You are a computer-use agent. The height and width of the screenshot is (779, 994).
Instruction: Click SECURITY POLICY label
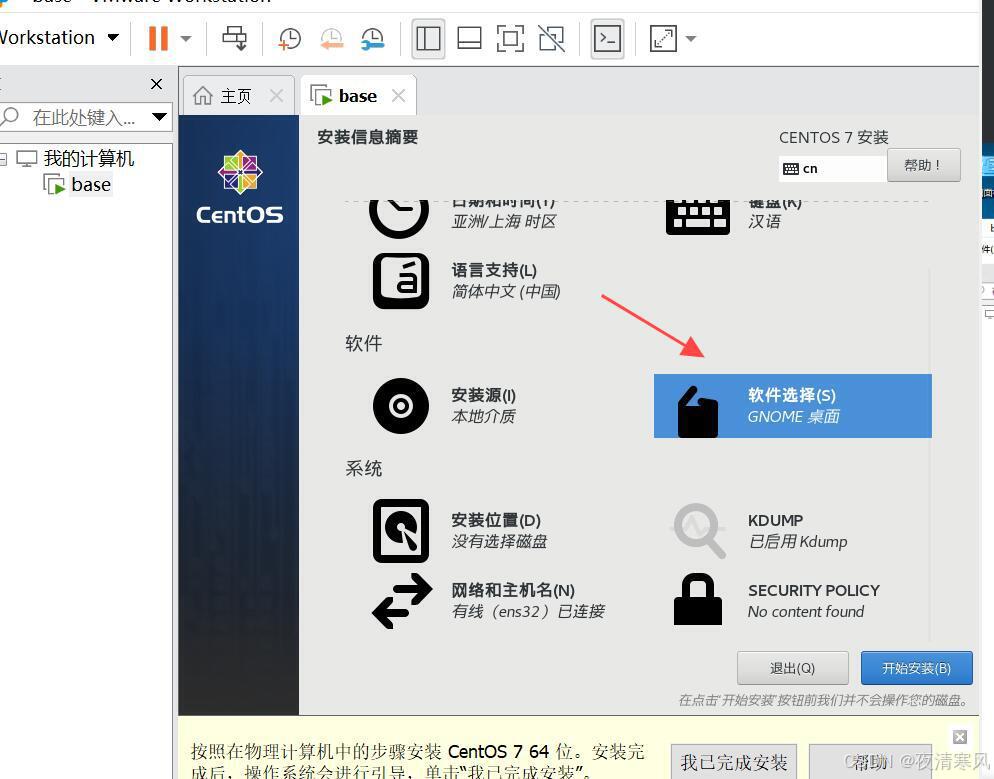[813, 590]
